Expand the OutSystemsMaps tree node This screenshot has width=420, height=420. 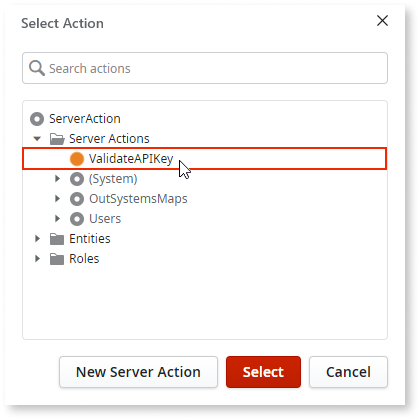pos(57,199)
